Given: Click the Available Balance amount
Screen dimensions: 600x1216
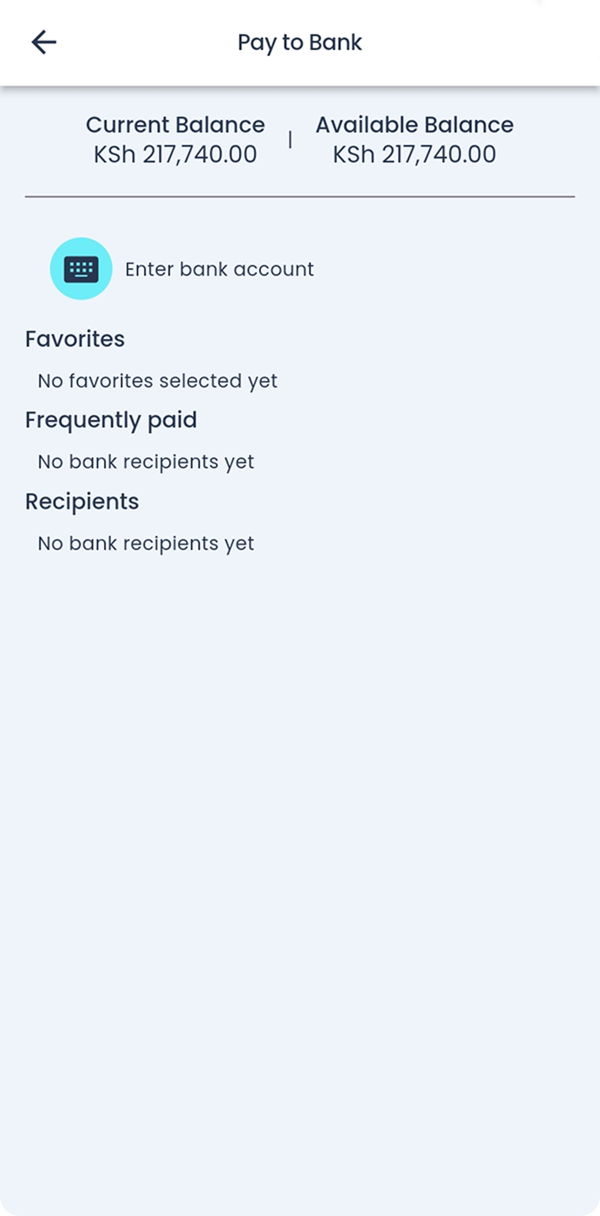Looking at the screenshot, I should click(x=414, y=153).
